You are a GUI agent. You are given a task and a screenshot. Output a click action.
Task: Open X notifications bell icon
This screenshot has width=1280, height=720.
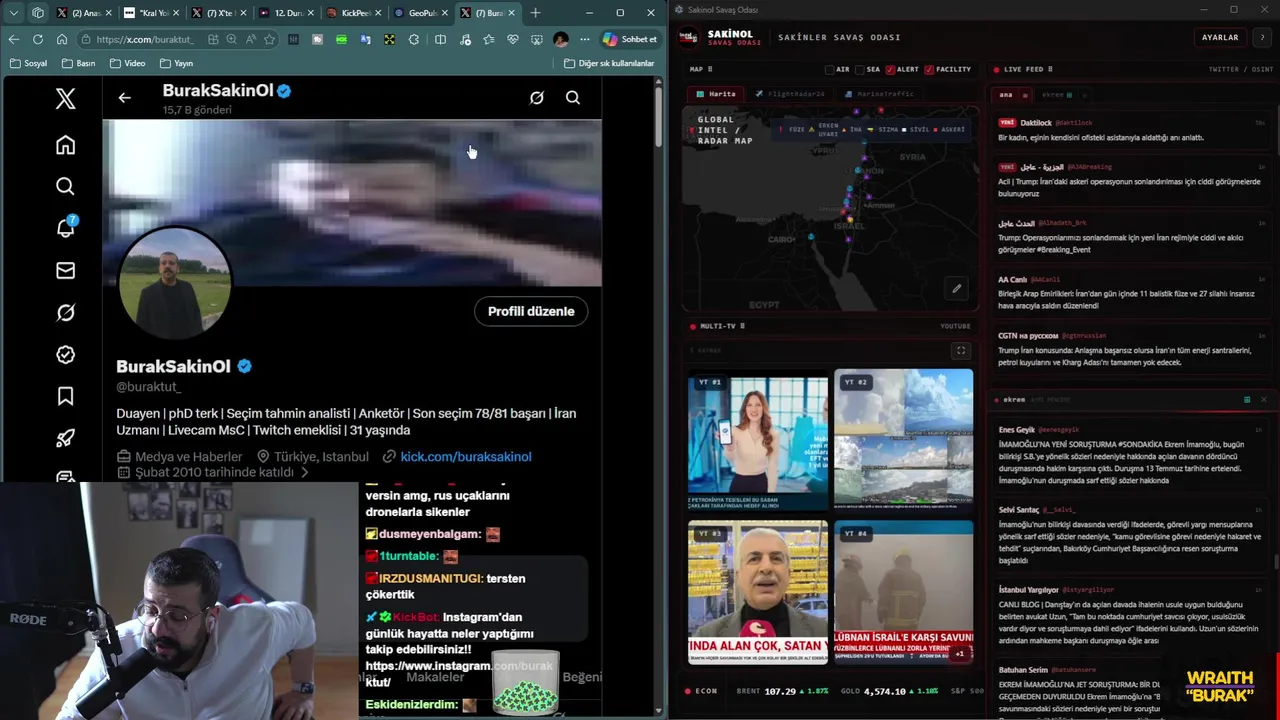(65, 228)
